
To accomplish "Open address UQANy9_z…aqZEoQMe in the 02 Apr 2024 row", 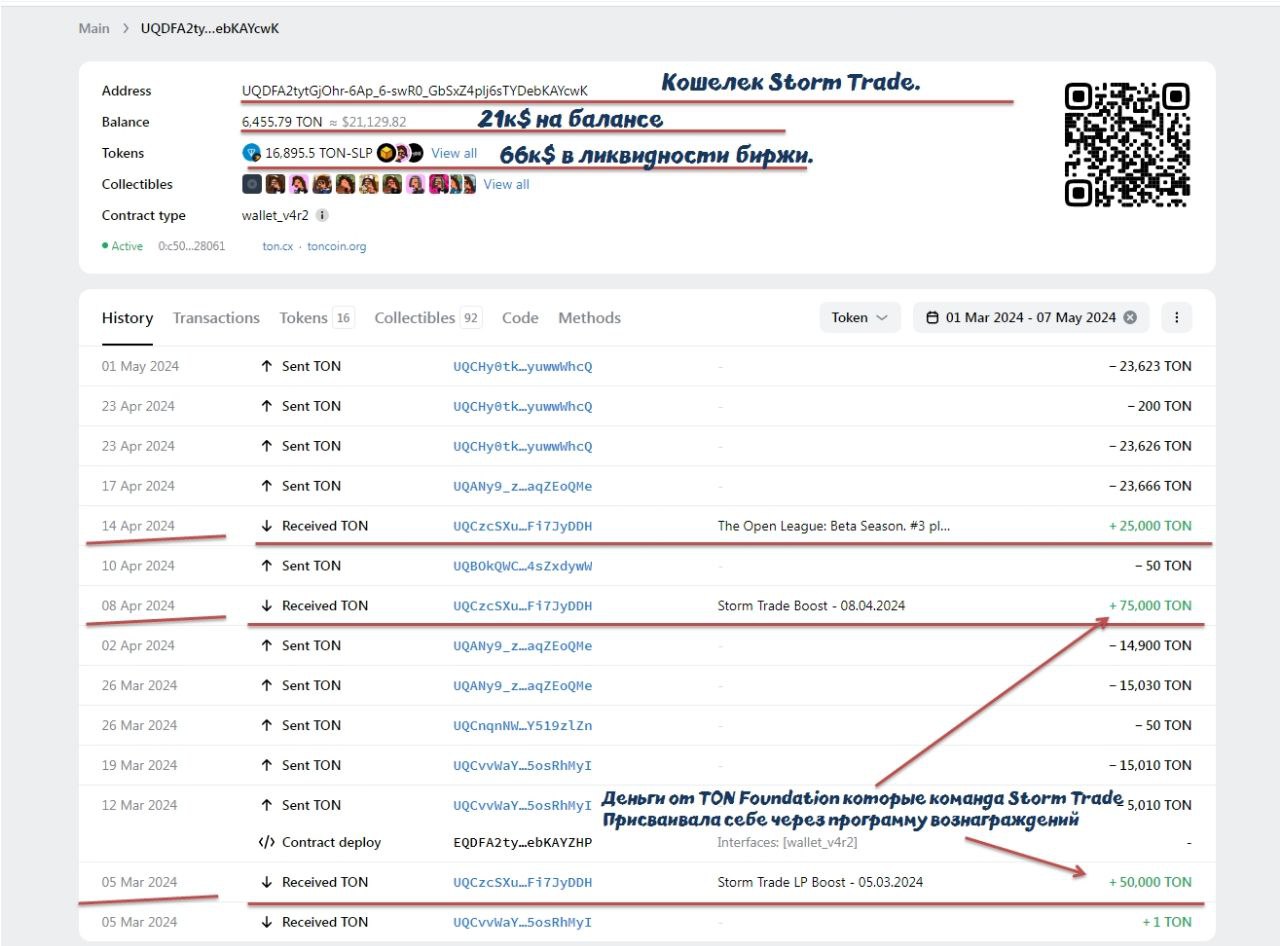I will [522, 646].
